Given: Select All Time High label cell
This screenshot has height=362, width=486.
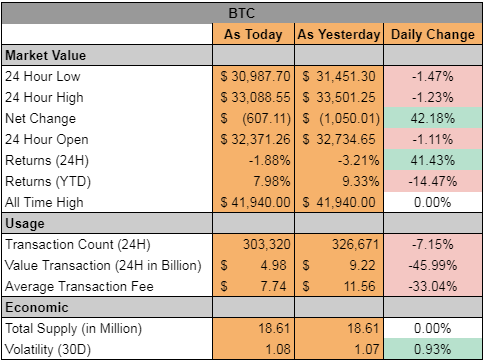Looking at the screenshot, I should [107, 202].
